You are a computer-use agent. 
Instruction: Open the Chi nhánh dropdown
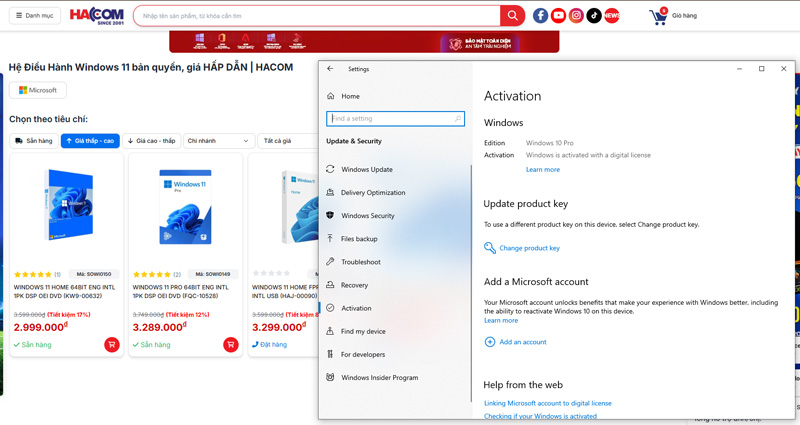coord(219,141)
